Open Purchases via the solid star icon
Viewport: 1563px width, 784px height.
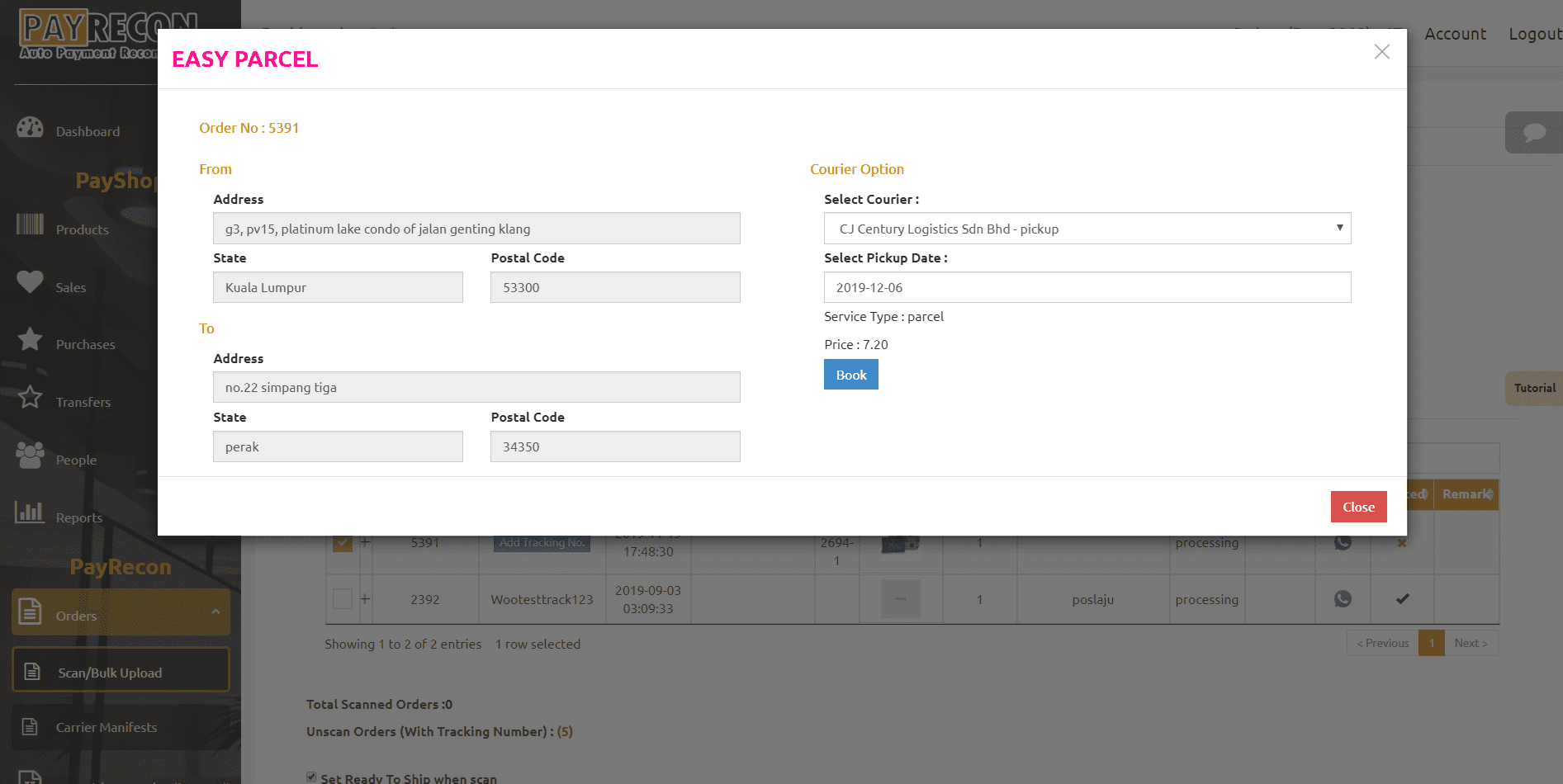pyautogui.click(x=30, y=339)
